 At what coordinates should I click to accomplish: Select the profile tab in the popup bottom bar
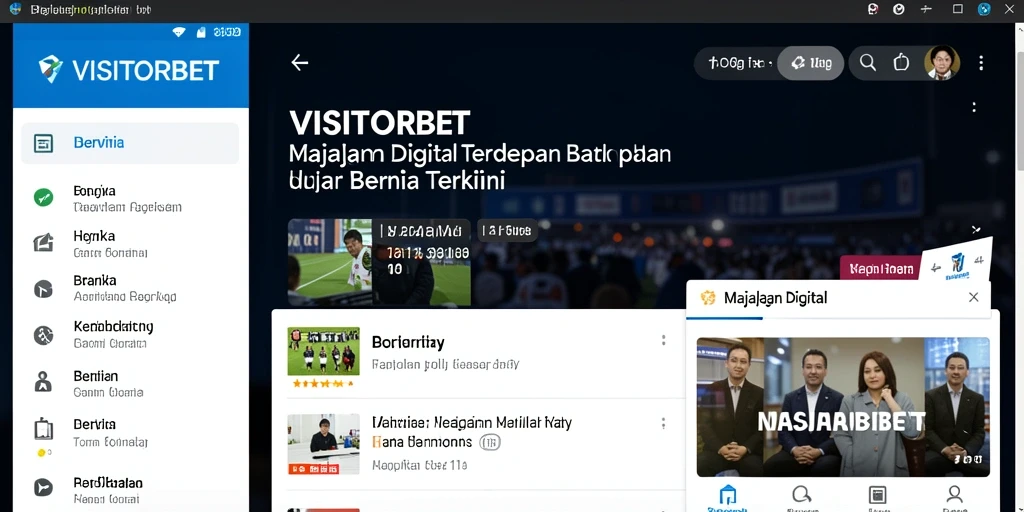pos(954,498)
